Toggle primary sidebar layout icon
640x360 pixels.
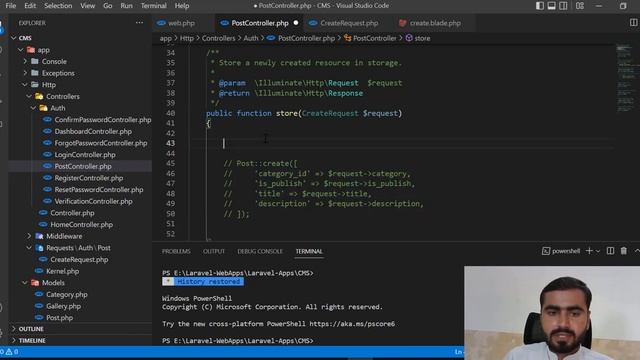point(540,6)
